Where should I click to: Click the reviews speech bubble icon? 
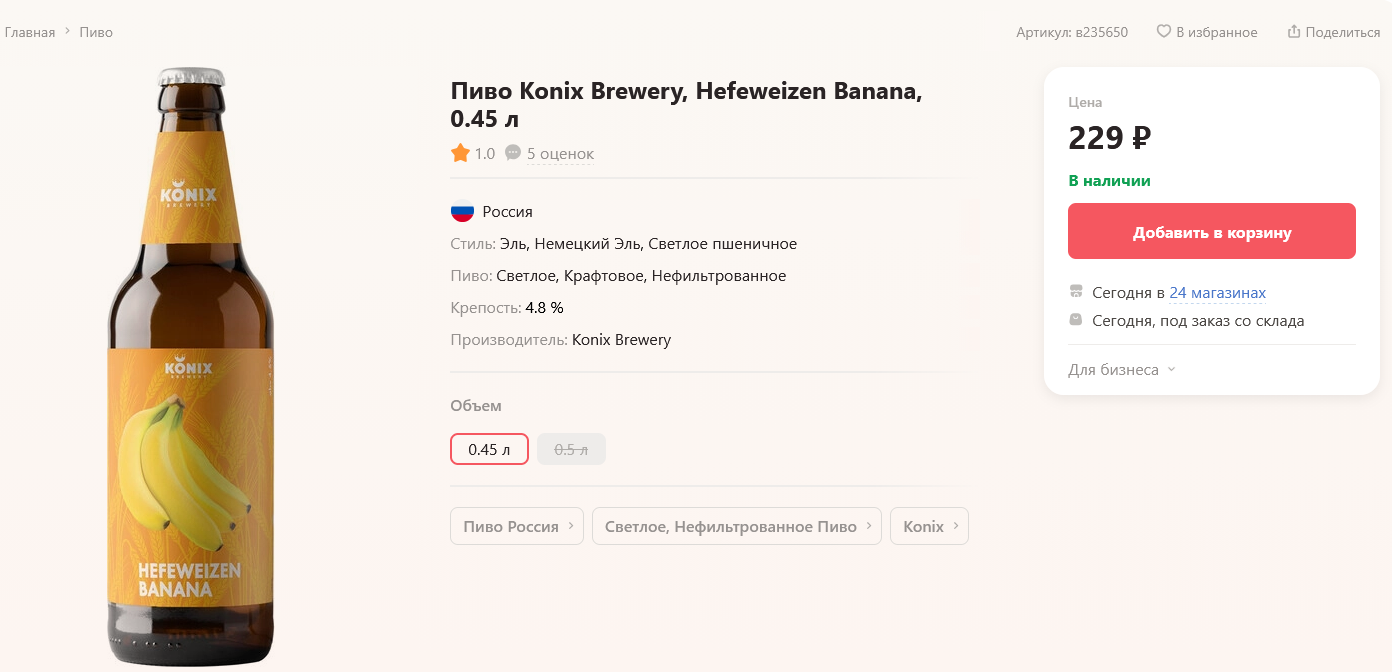tap(513, 153)
